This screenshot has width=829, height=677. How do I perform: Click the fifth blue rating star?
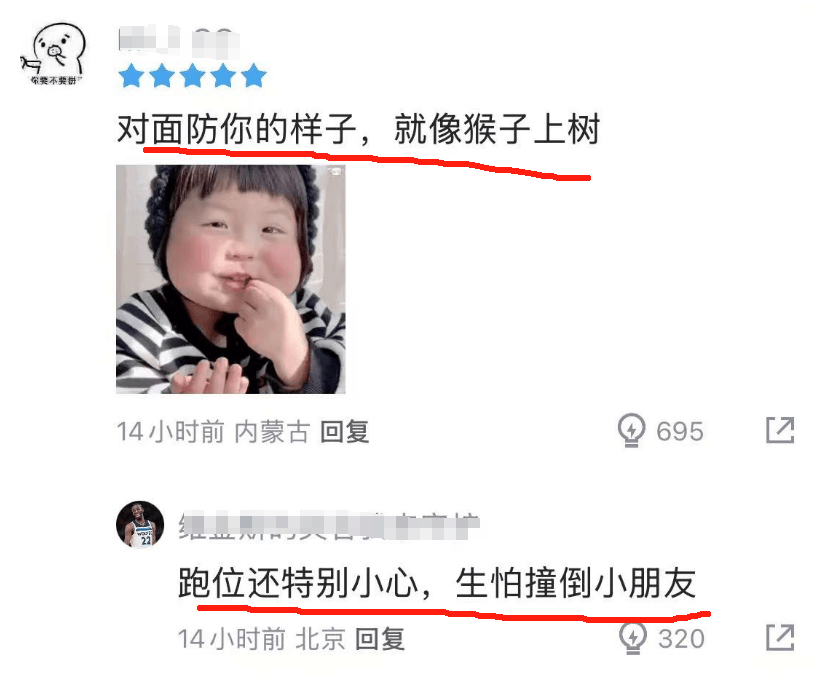(254, 76)
